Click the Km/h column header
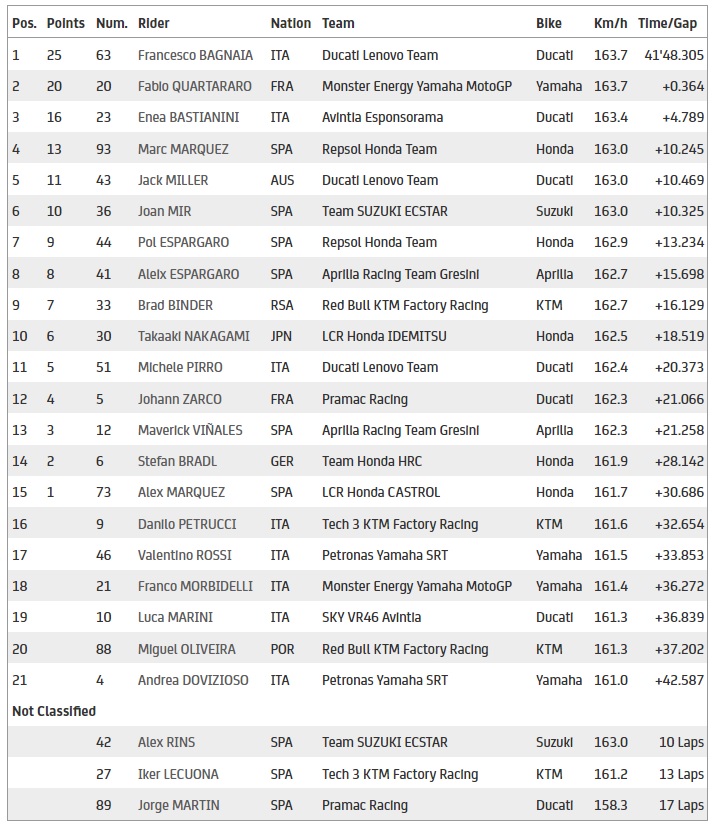 [611, 23]
